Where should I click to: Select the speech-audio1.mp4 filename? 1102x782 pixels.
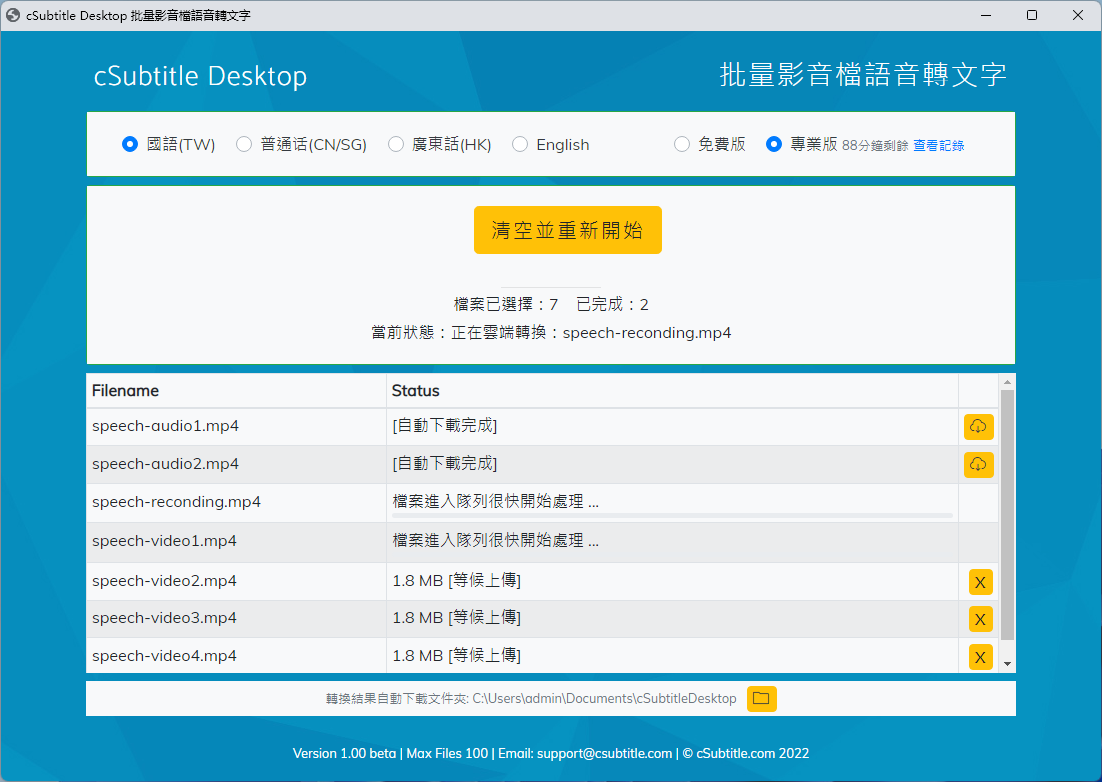click(165, 426)
